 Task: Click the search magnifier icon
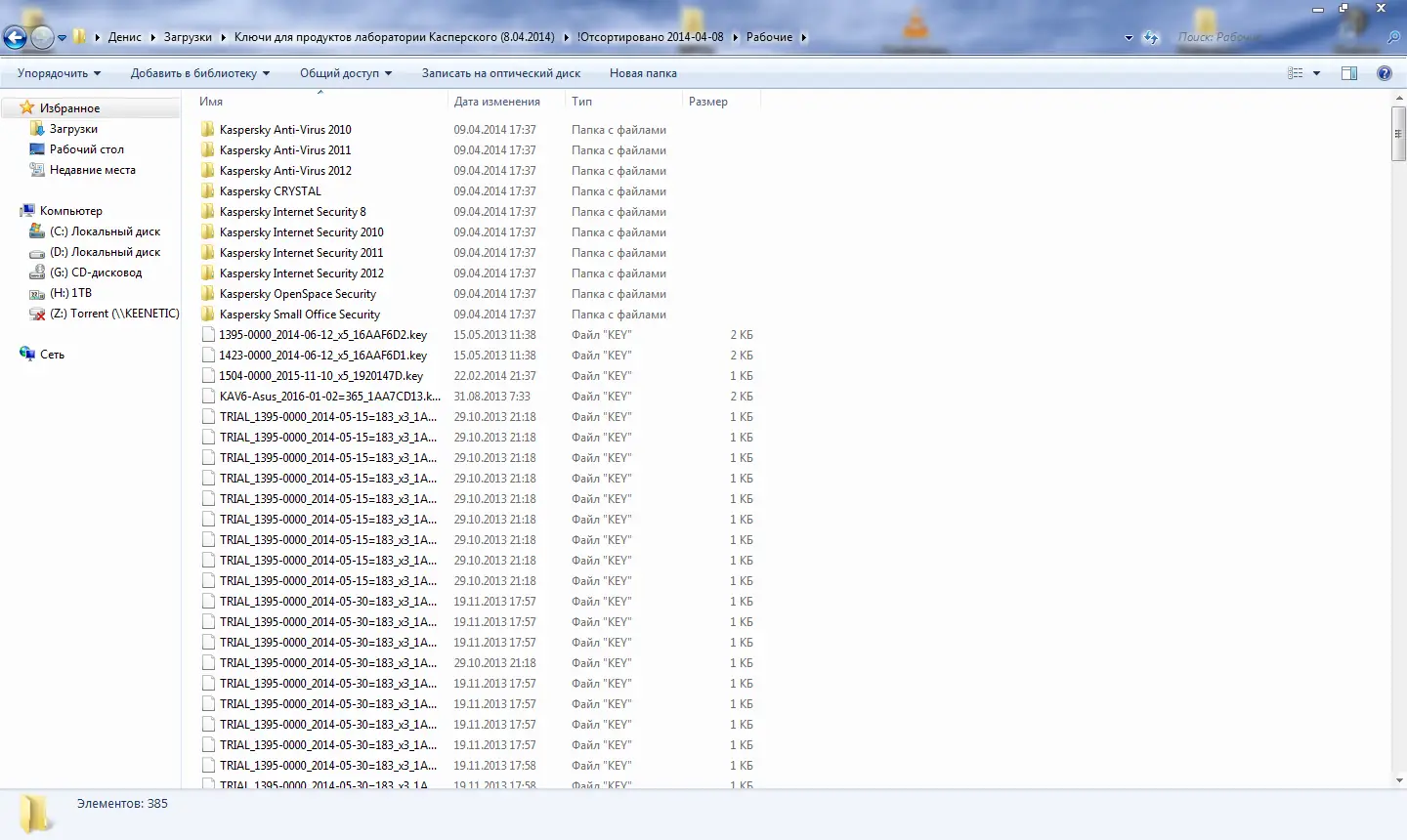click(x=1393, y=37)
